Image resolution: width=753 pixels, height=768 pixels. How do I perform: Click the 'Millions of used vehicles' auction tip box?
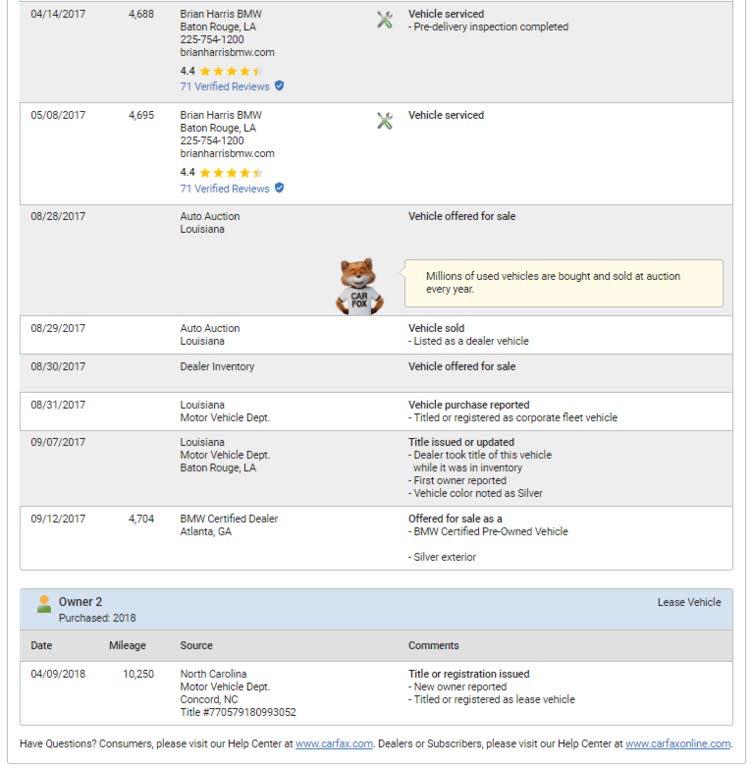[563, 283]
